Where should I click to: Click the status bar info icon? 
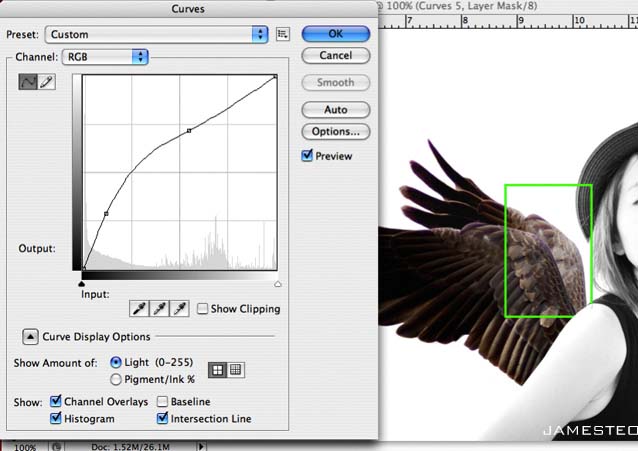[x=56, y=447]
